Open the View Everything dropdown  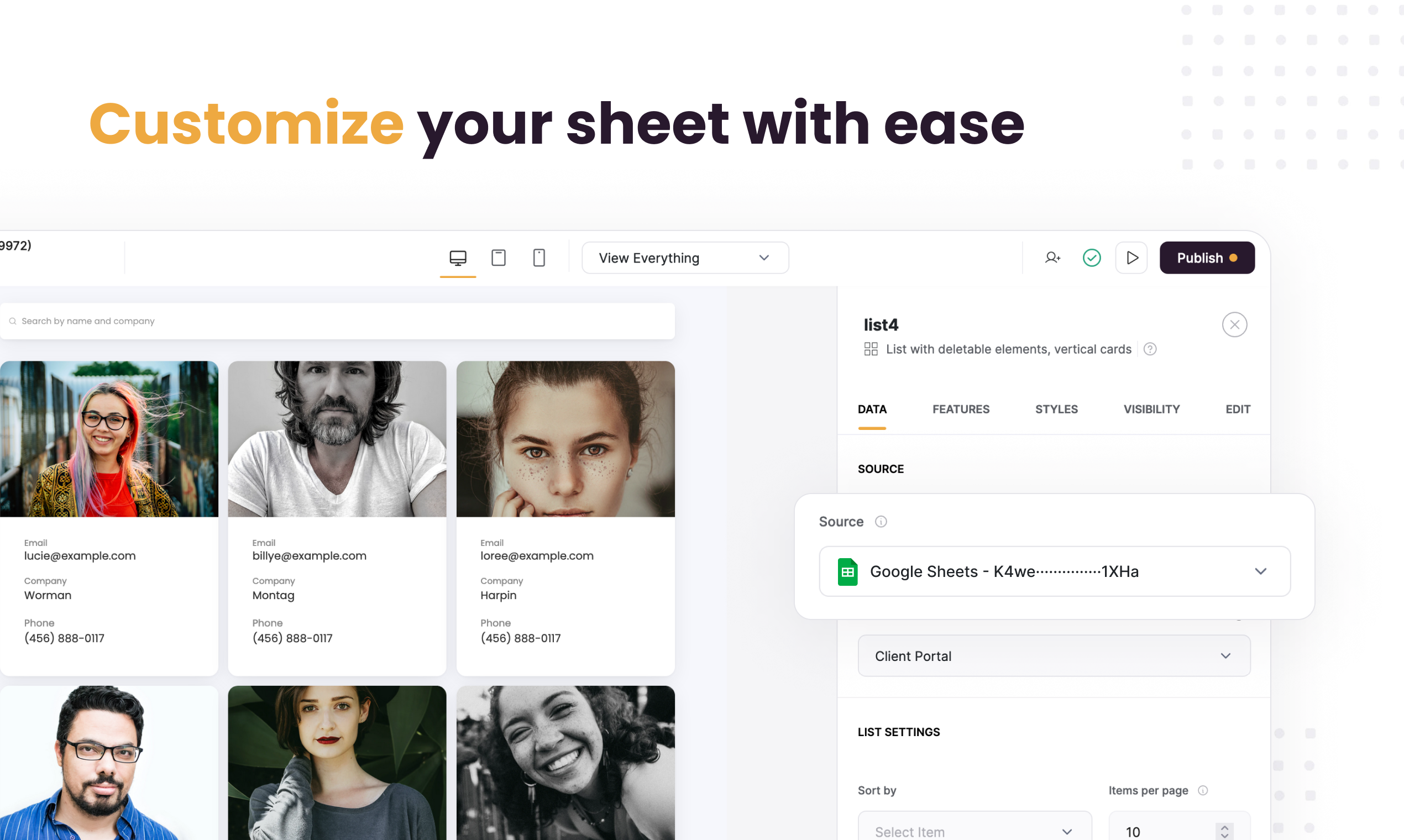point(685,258)
